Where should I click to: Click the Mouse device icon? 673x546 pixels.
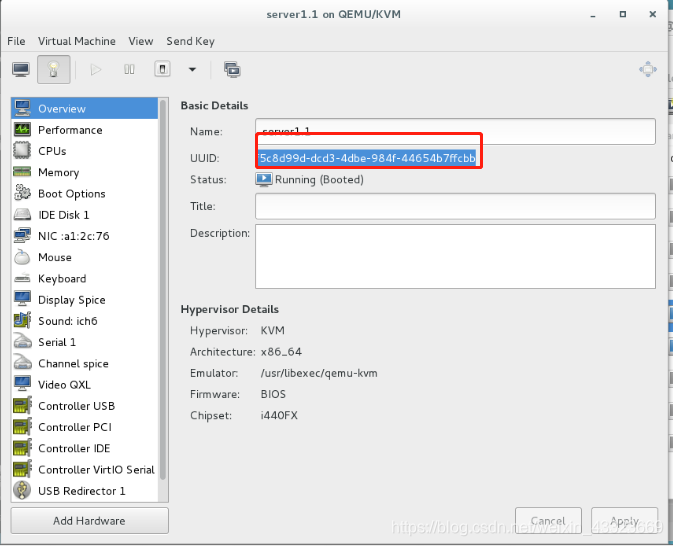point(22,257)
